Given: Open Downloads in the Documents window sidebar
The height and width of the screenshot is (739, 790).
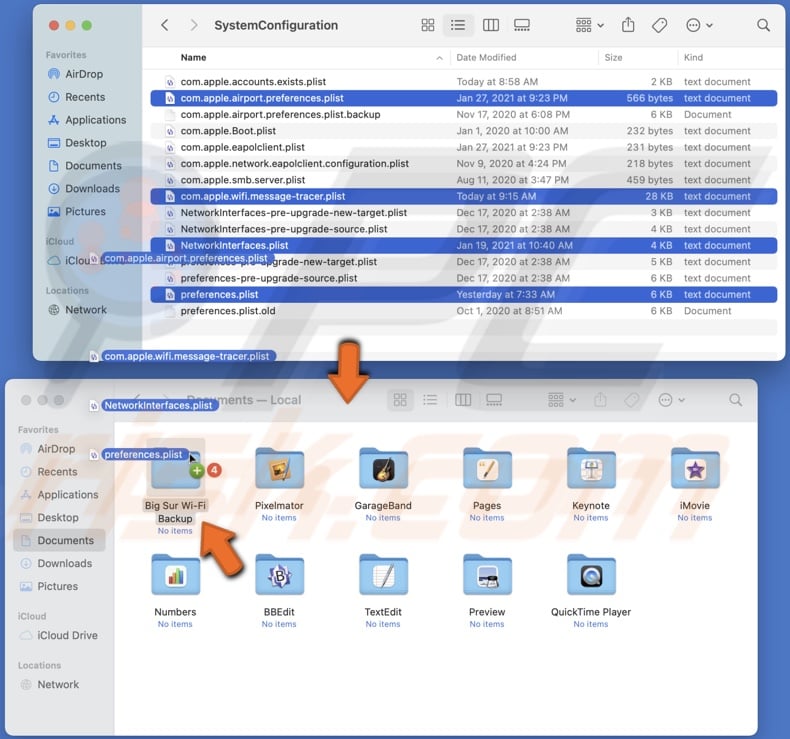Looking at the screenshot, I should [x=56, y=563].
